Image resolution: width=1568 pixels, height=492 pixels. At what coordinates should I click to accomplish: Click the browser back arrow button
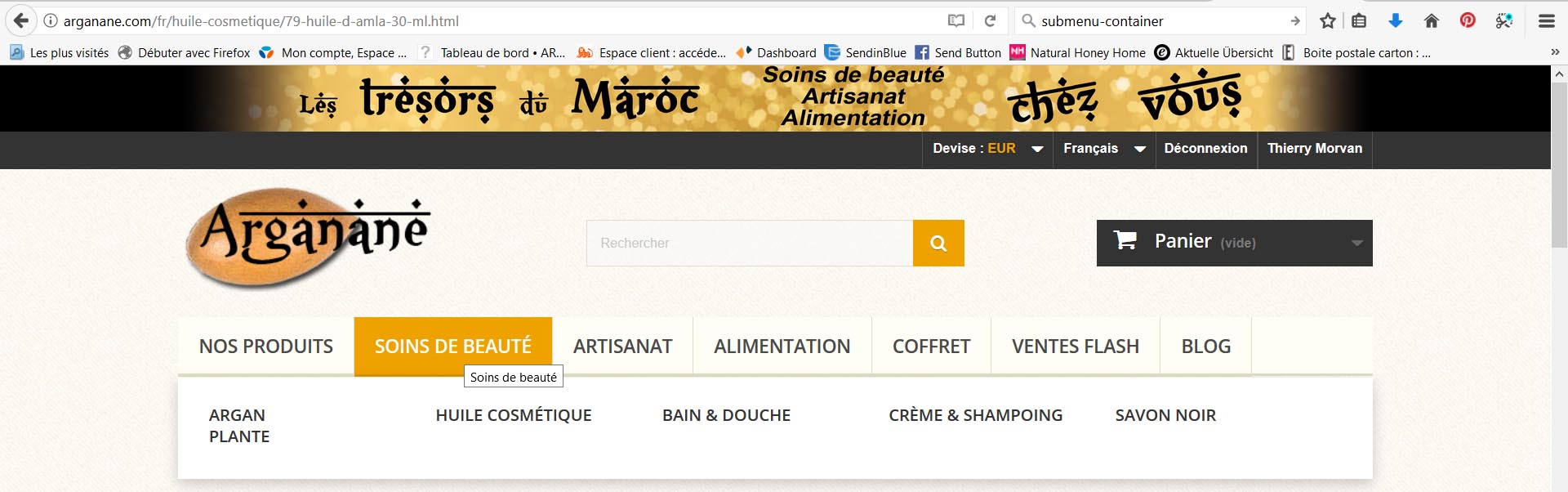(x=21, y=20)
